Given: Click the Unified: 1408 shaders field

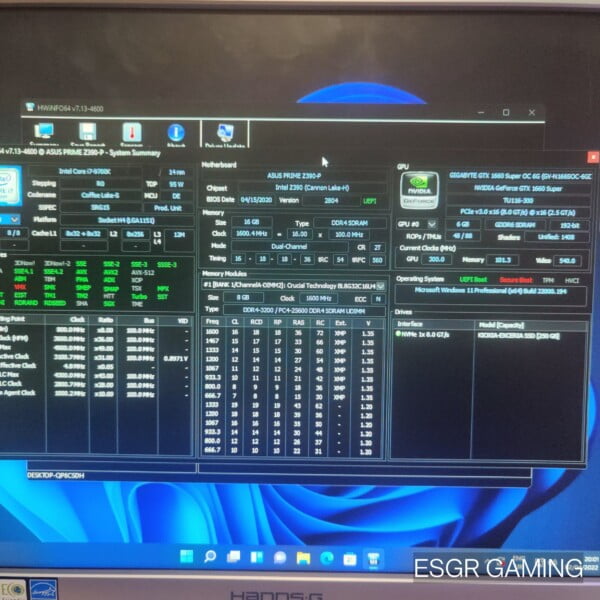Looking at the screenshot, I should (x=556, y=237).
